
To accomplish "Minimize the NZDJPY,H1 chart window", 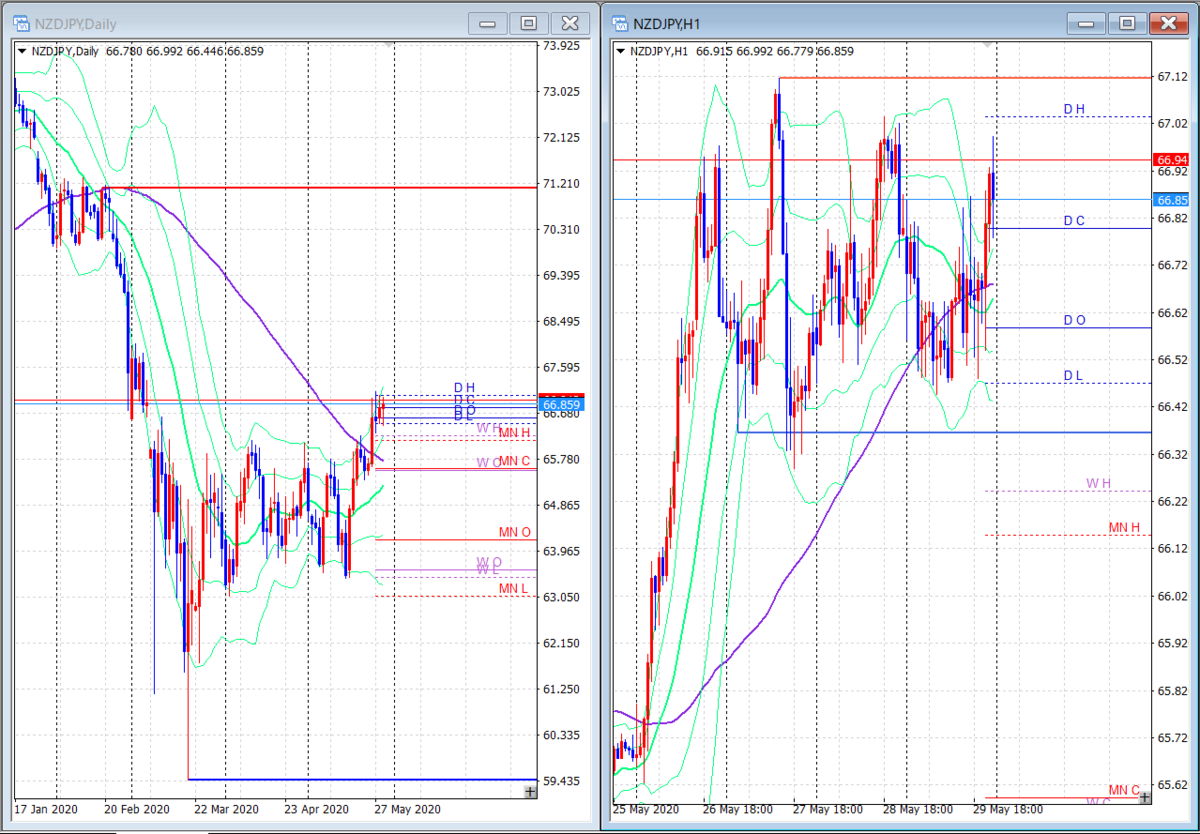I will (x=1087, y=23).
